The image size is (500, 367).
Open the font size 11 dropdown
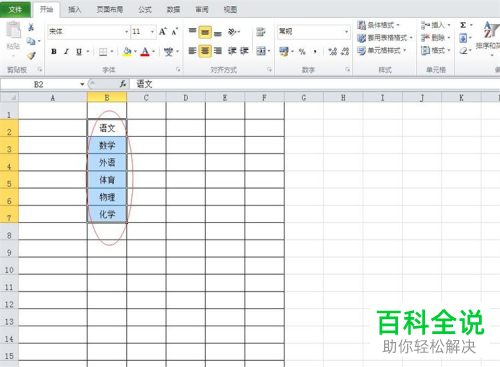152,32
